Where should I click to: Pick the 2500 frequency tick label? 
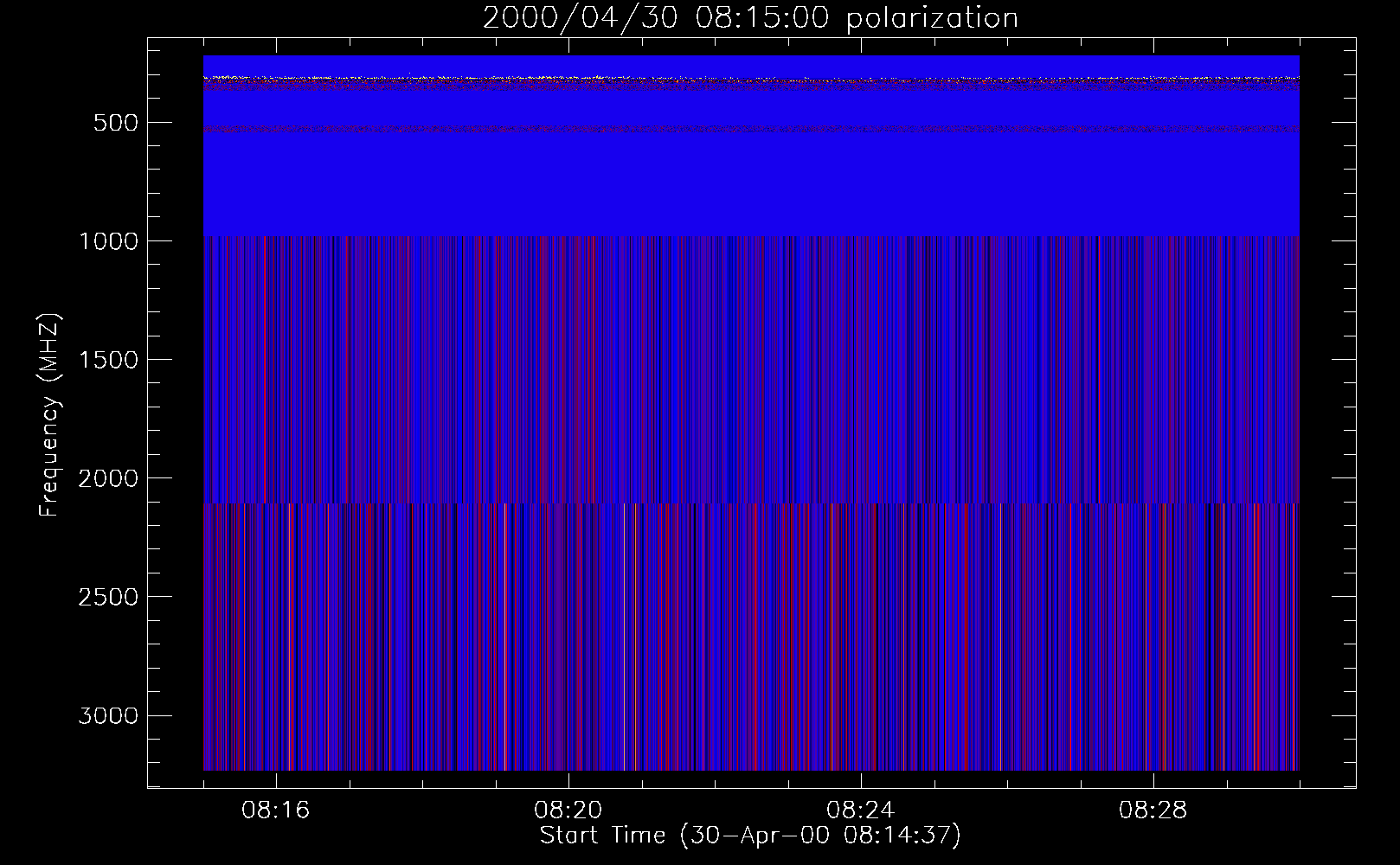(108, 597)
